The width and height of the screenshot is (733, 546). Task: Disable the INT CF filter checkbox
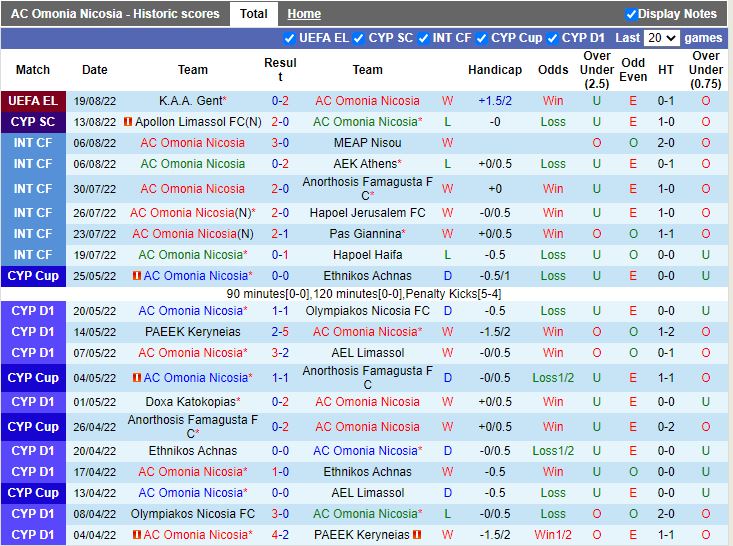423,38
